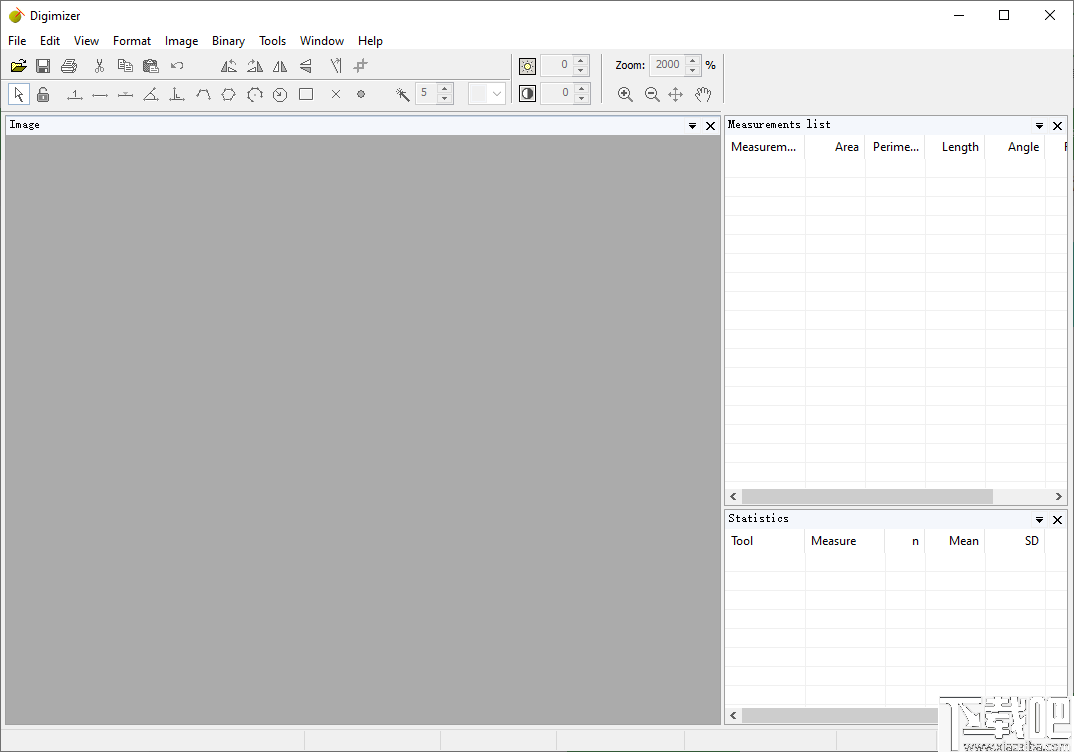Click the brightness value input field
The image size is (1074, 752).
click(x=557, y=65)
